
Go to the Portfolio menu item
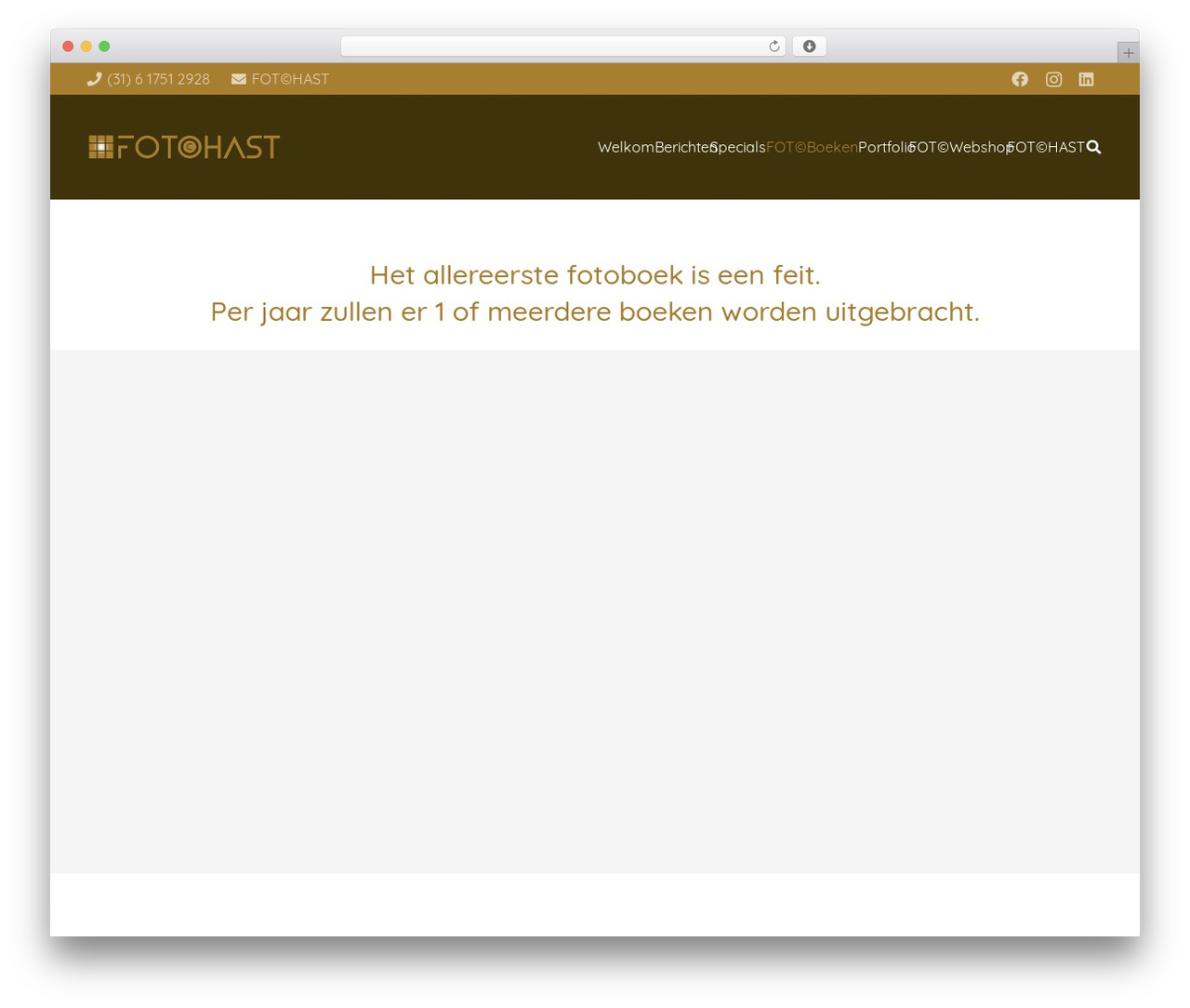point(886,147)
